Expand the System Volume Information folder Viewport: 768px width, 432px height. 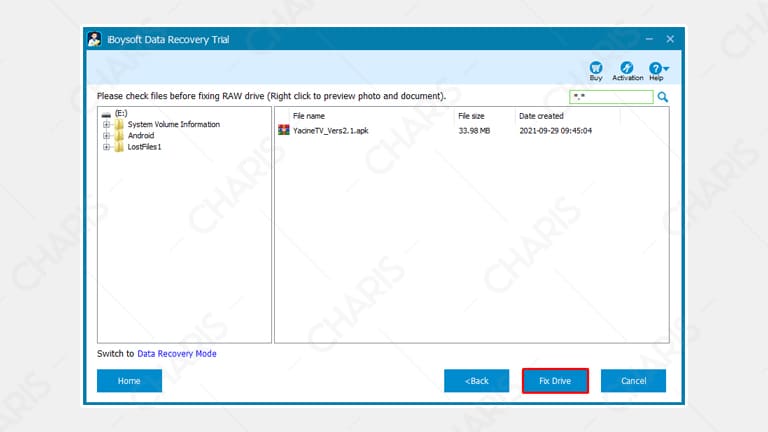(x=106, y=125)
